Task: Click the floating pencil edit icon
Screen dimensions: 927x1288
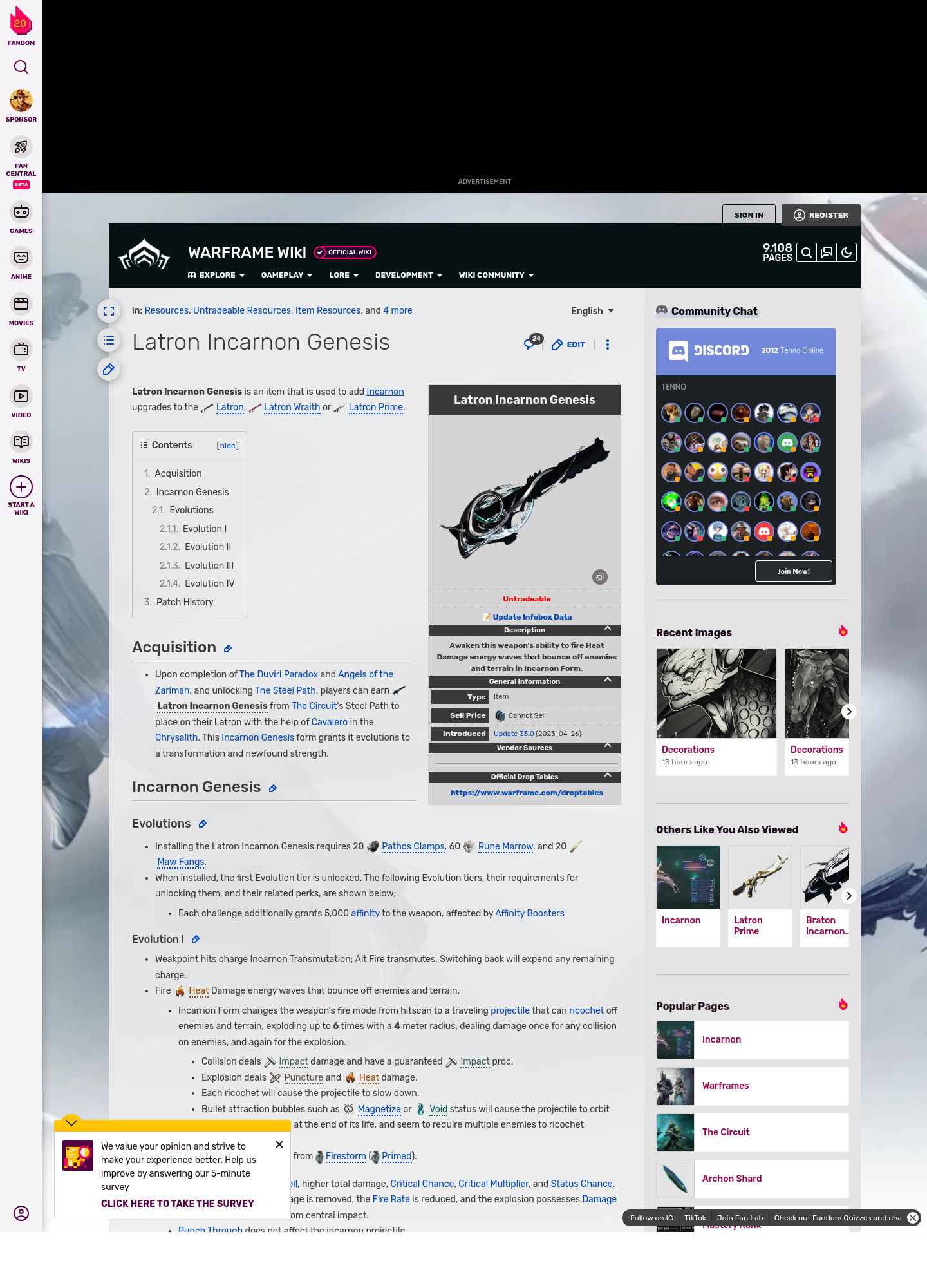Action: pyautogui.click(x=109, y=369)
